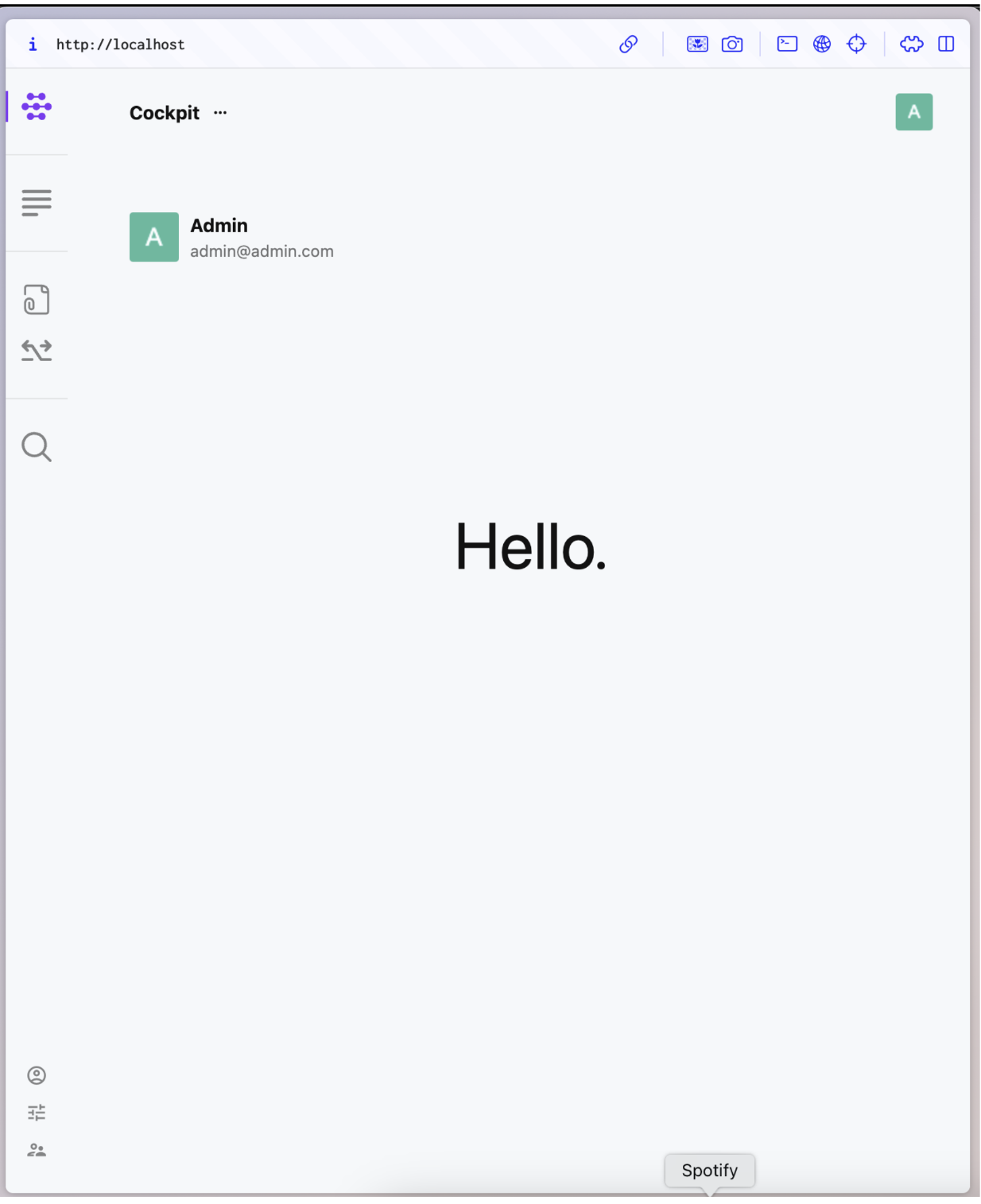Viewport: 981px width, 1204px height.
Task: Open the terminal console icon
Action: [787, 44]
